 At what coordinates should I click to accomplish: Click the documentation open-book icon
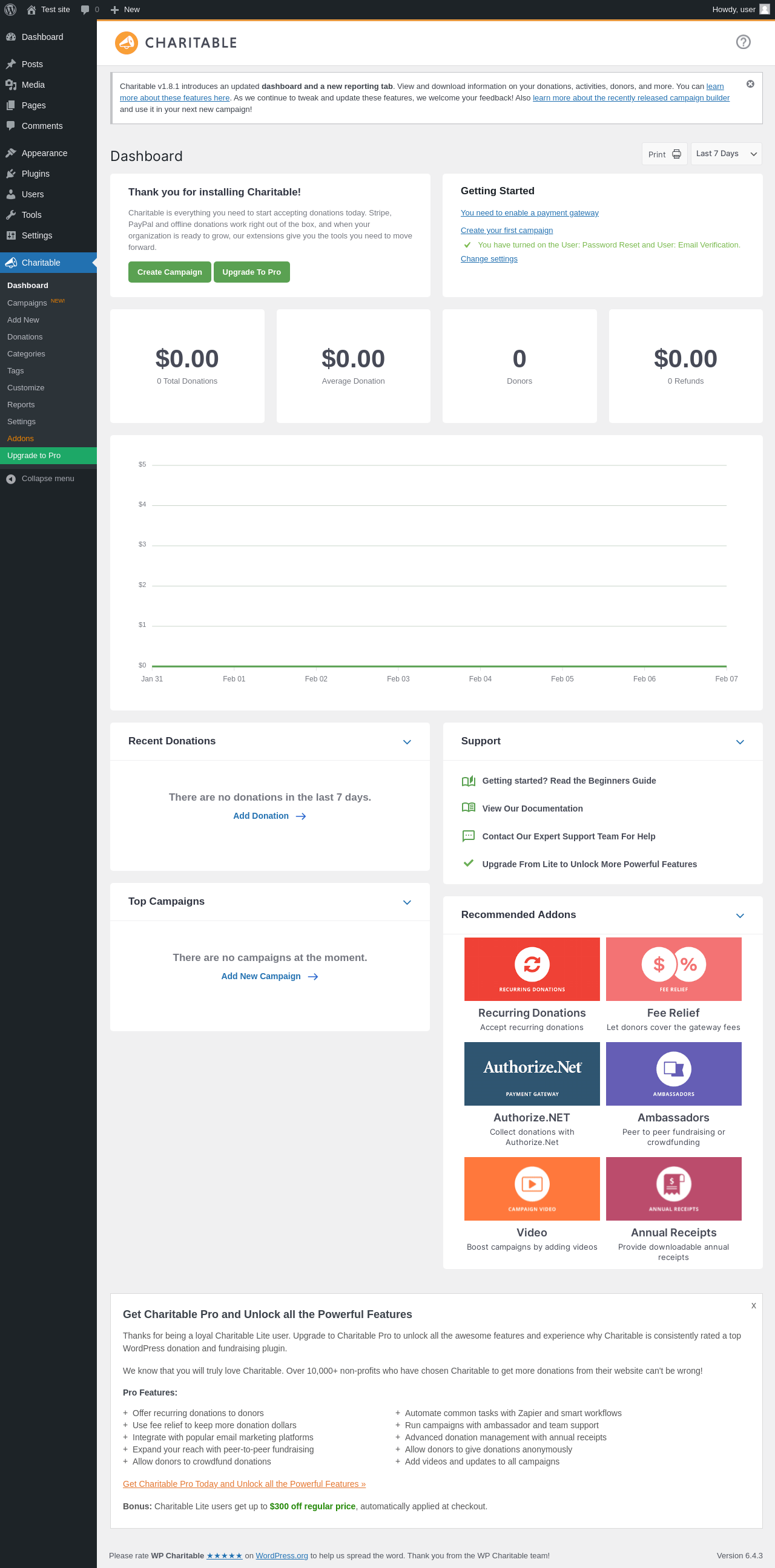pos(468,808)
